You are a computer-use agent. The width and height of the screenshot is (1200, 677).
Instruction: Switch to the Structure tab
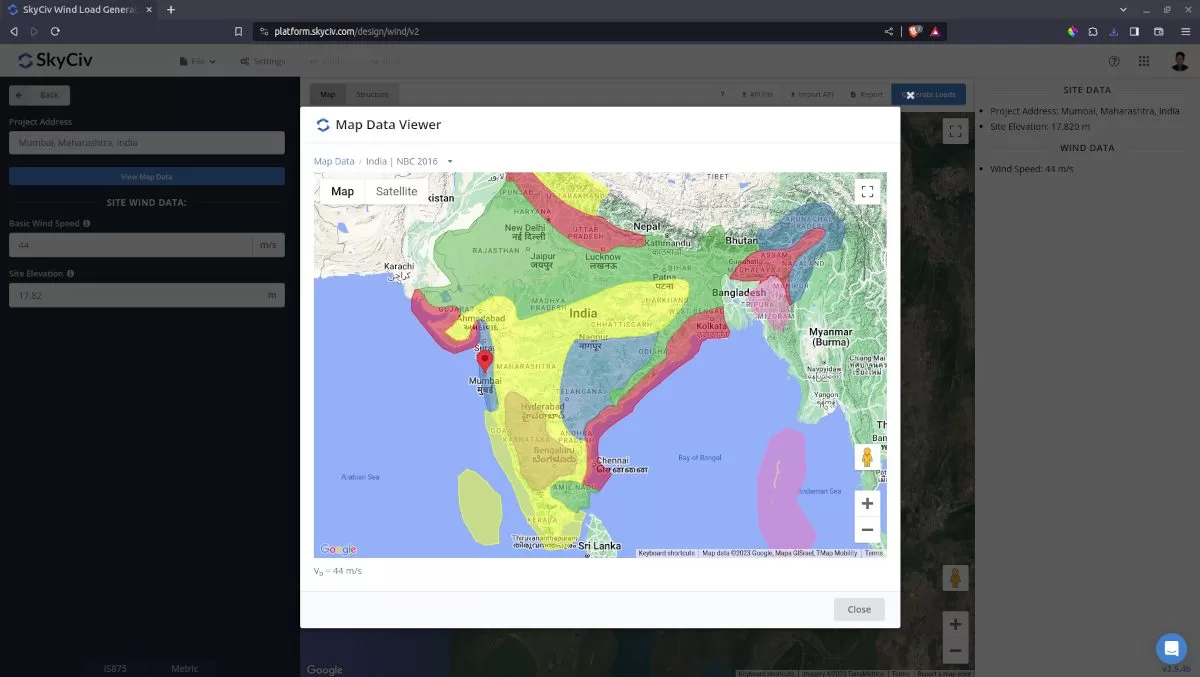pos(372,93)
